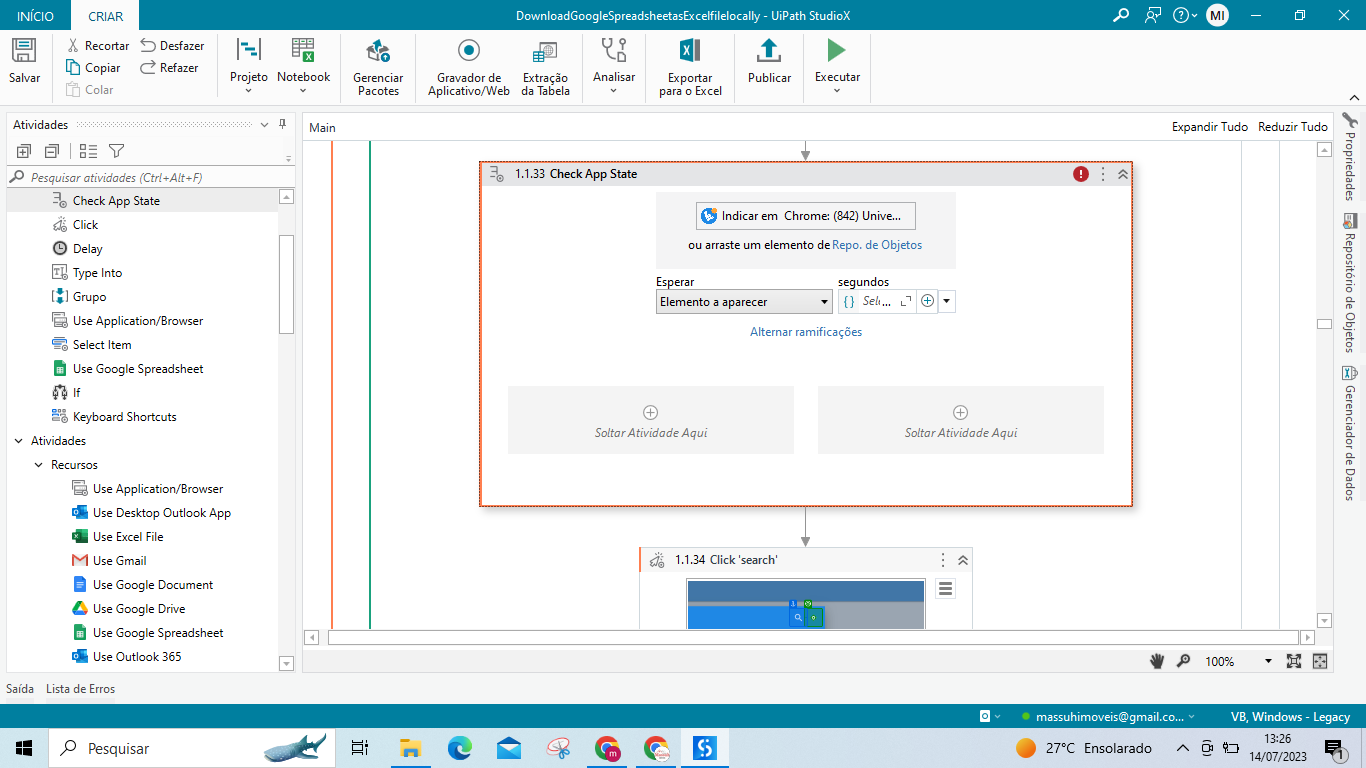Click the Windows Start button
Screen dimensions: 1366x768
click(24, 748)
